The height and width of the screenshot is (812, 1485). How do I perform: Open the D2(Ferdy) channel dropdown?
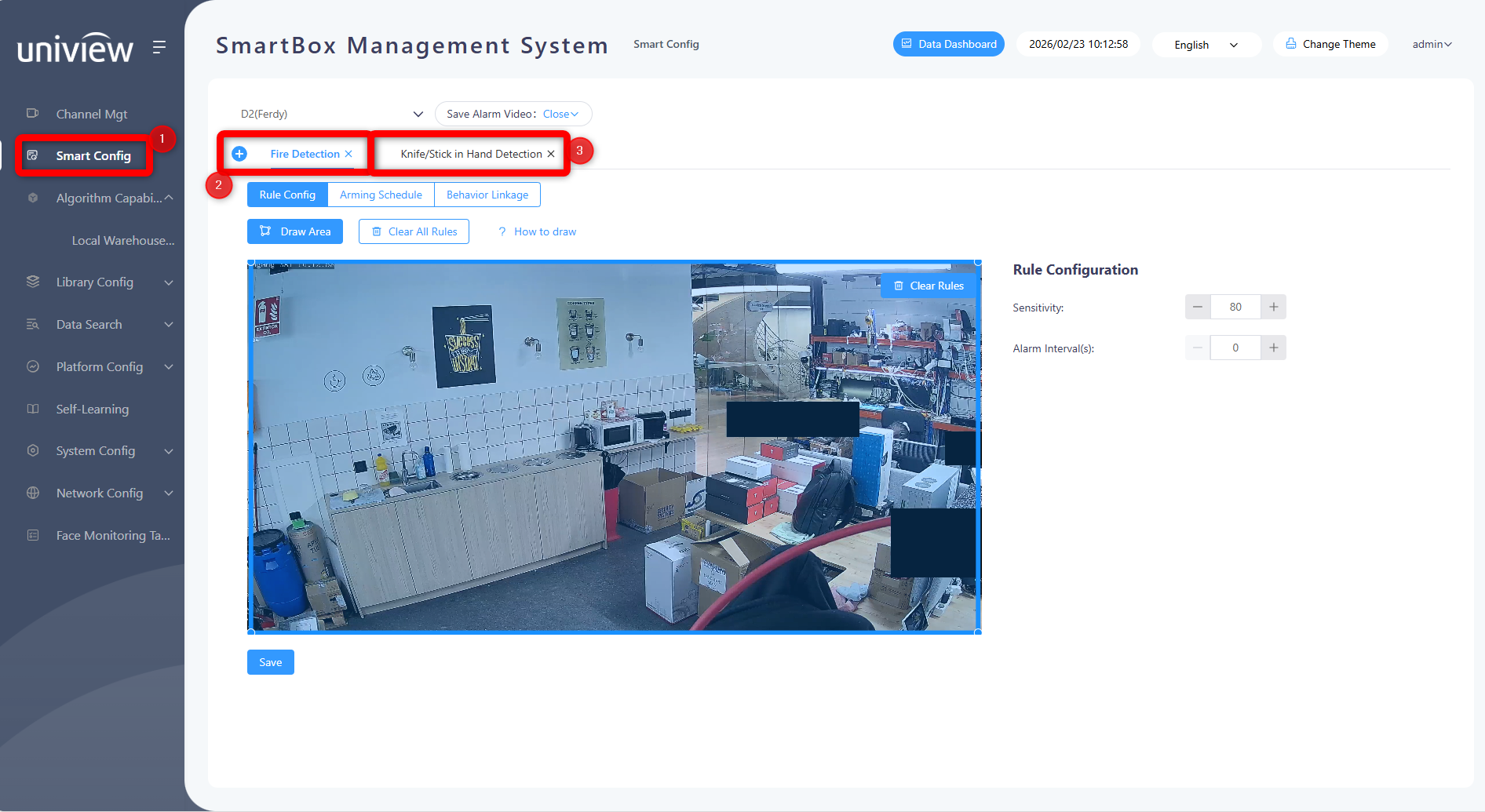click(332, 114)
